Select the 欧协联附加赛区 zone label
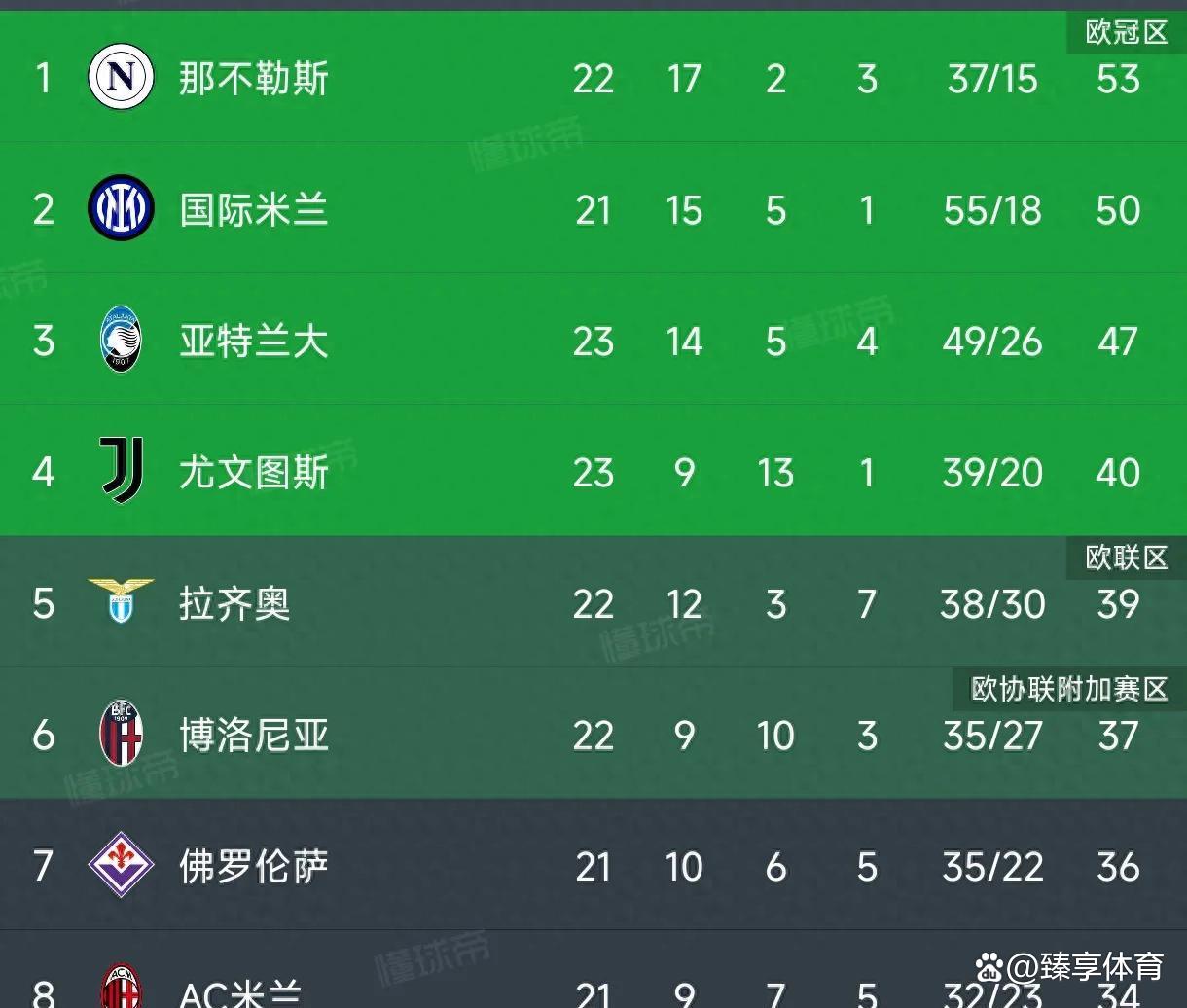Image resolution: width=1187 pixels, height=1008 pixels. pyautogui.click(x=1068, y=689)
